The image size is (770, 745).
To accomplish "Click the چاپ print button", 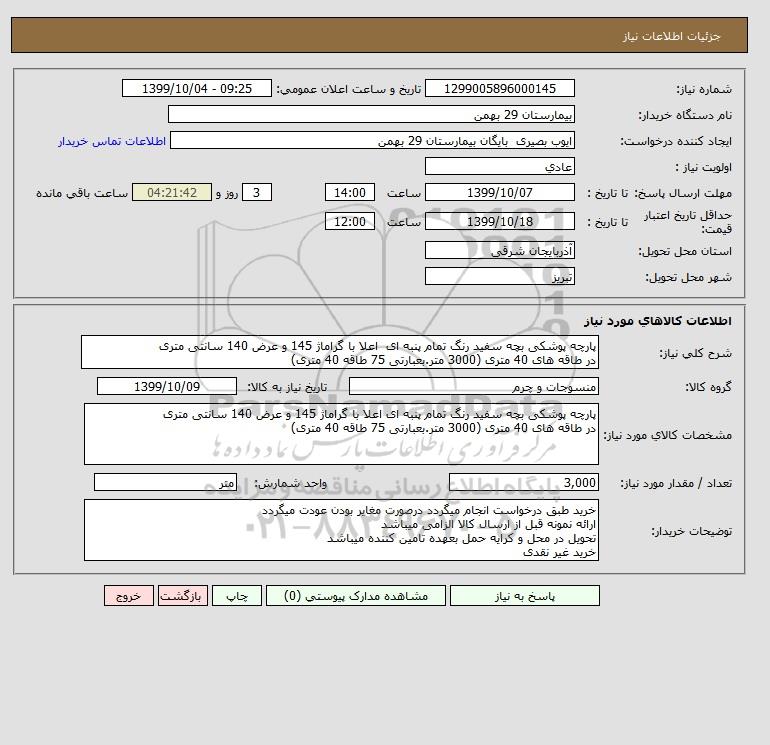I will coord(237,595).
